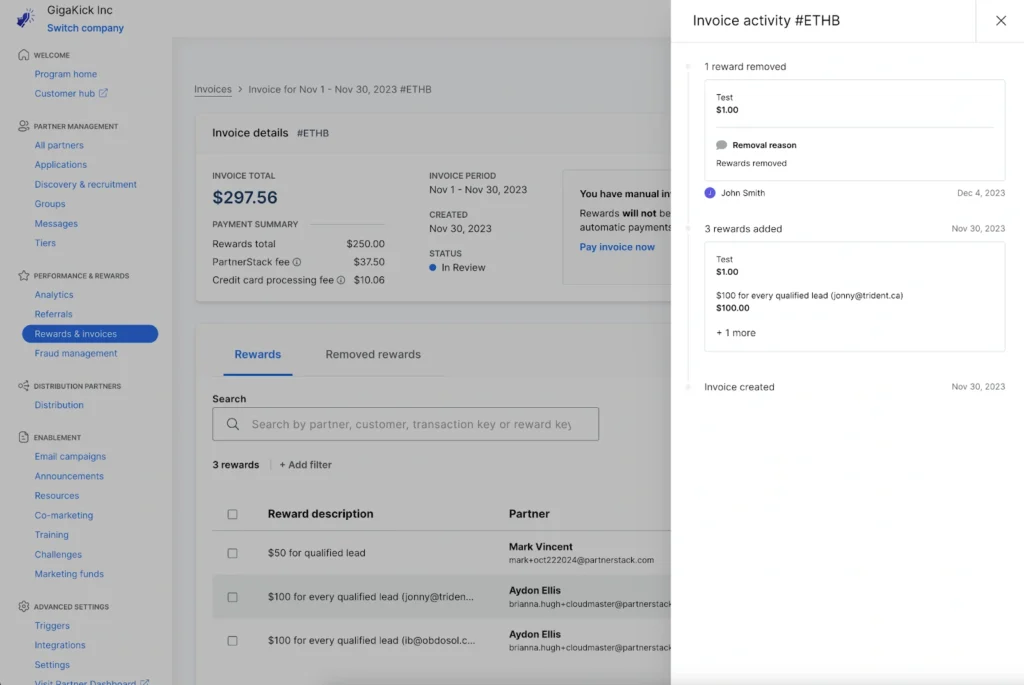The width and height of the screenshot is (1024, 685).
Task: Select Rewards & invoices in the sidebar
Action: coord(90,334)
